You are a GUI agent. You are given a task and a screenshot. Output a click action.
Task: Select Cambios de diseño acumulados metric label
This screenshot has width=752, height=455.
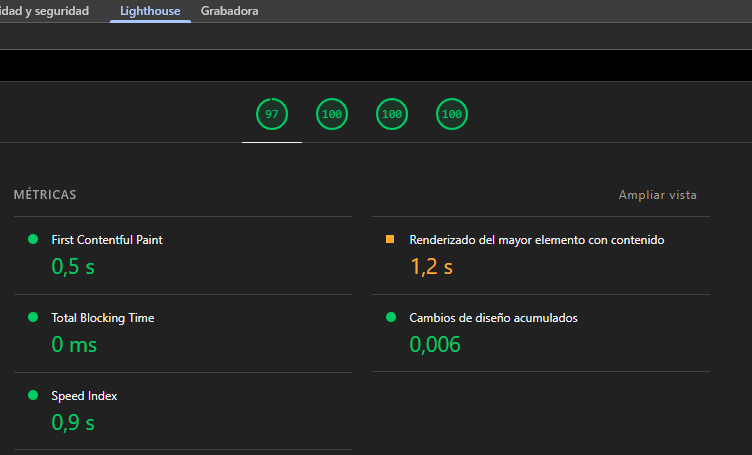click(493, 318)
